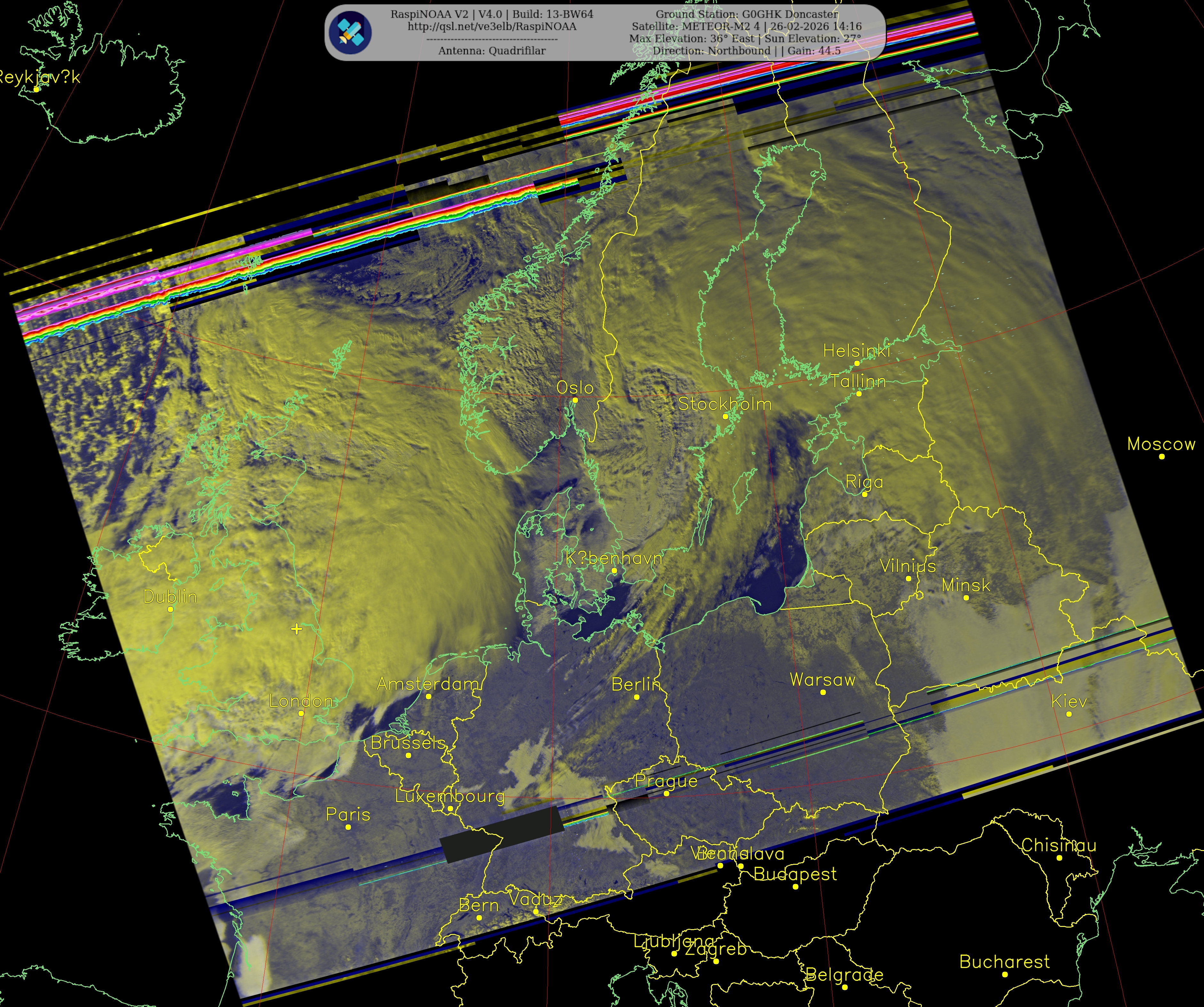The height and width of the screenshot is (1007, 1204).
Task: Click the yellow ground station cross marker
Action: click(x=297, y=629)
